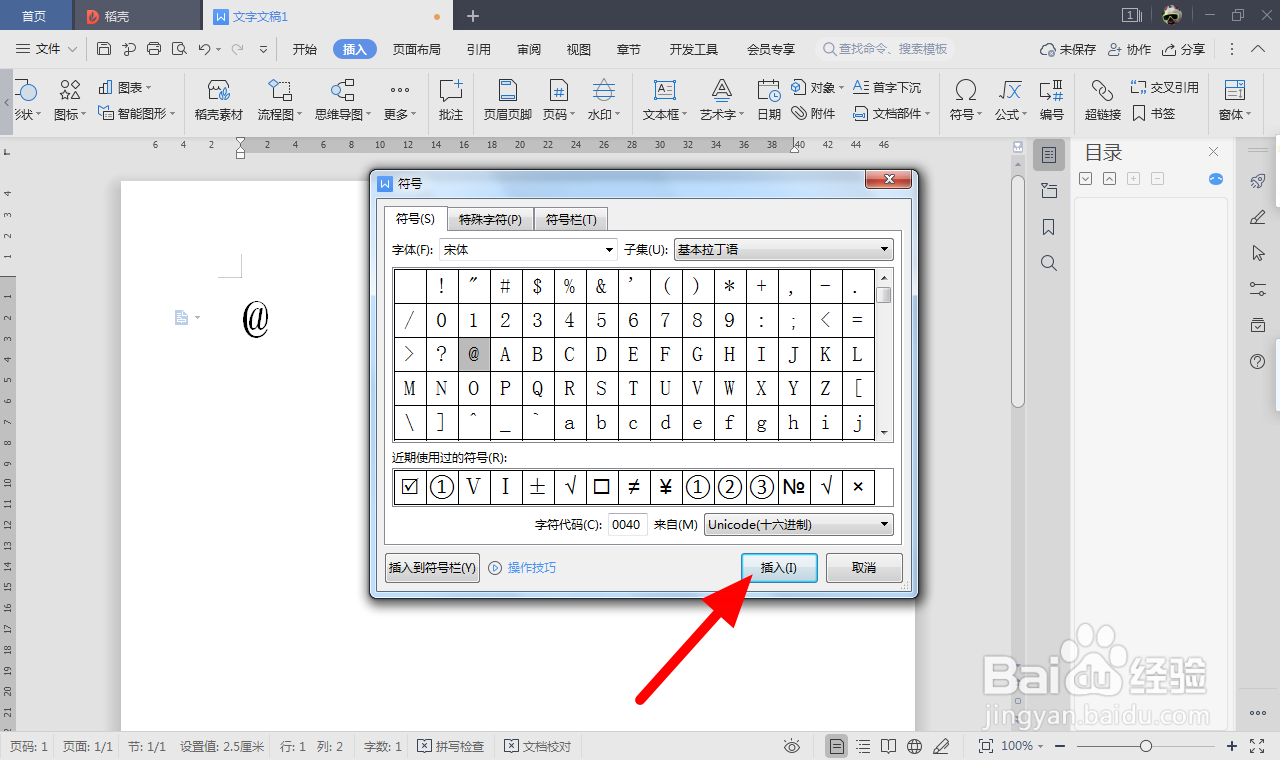Open the Word Art icon
Image resolution: width=1280 pixels, height=760 pixels.
(721, 100)
